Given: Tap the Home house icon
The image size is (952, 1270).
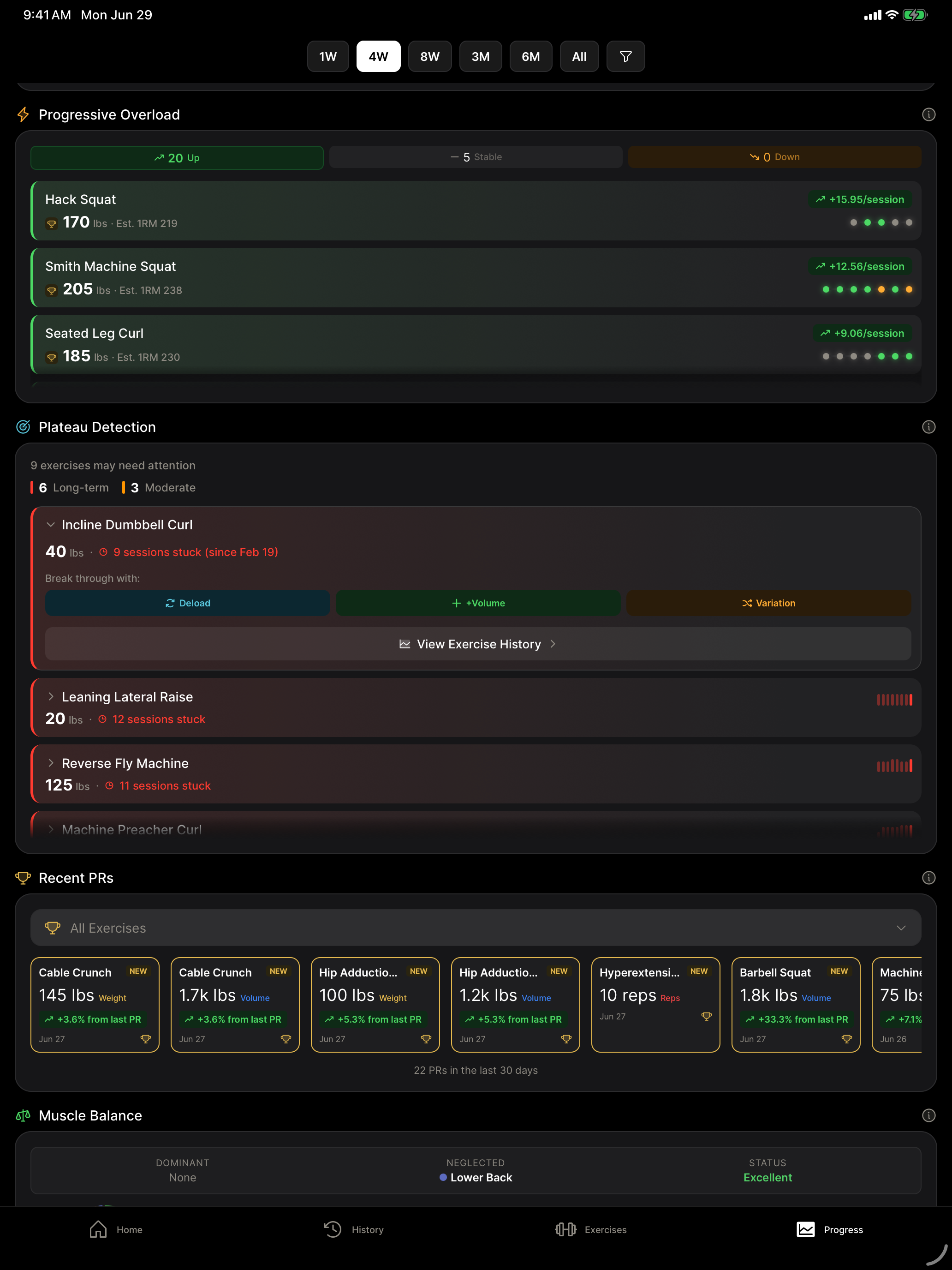Looking at the screenshot, I should tap(98, 1229).
